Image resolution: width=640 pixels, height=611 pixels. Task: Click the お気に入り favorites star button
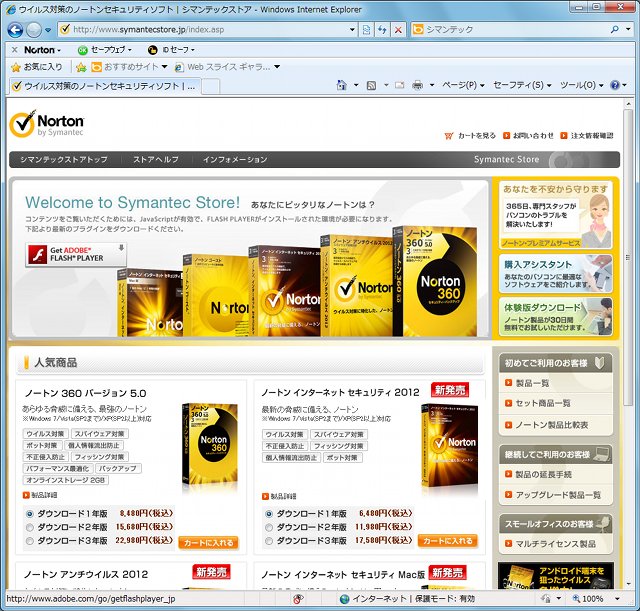tap(36, 67)
